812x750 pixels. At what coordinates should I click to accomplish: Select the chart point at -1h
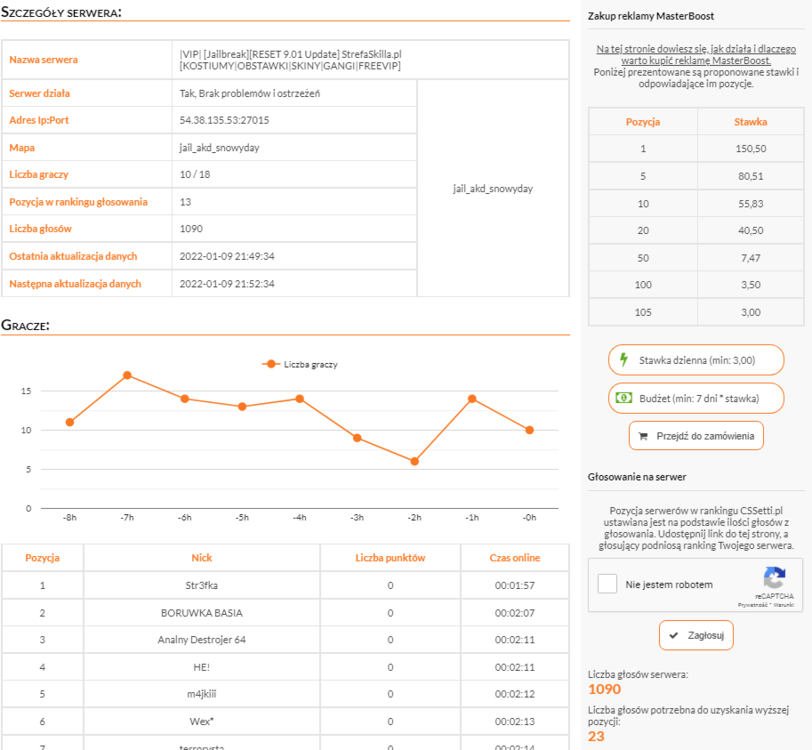tap(472, 399)
